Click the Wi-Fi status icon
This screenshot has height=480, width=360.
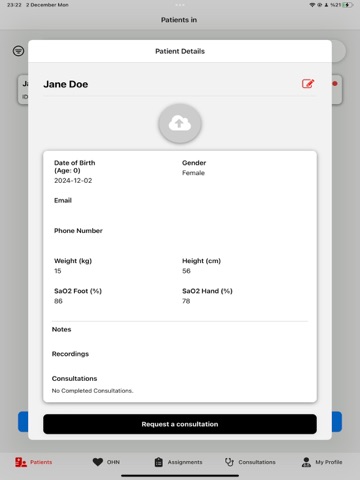coord(312,5)
